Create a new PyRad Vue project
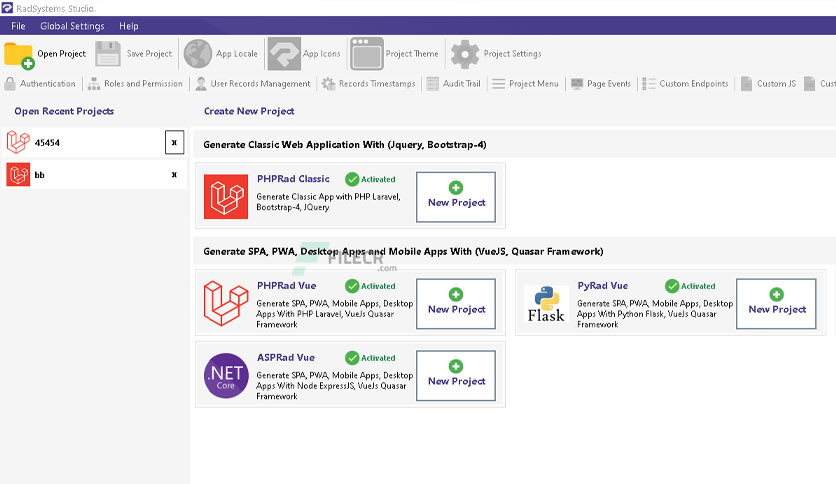Image resolution: width=836 pixels, height=484 pixels. point(776,303)
